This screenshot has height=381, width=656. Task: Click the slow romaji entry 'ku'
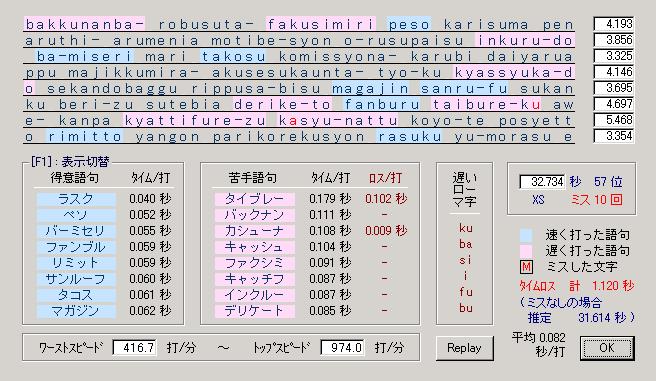[x=466, y=228]
